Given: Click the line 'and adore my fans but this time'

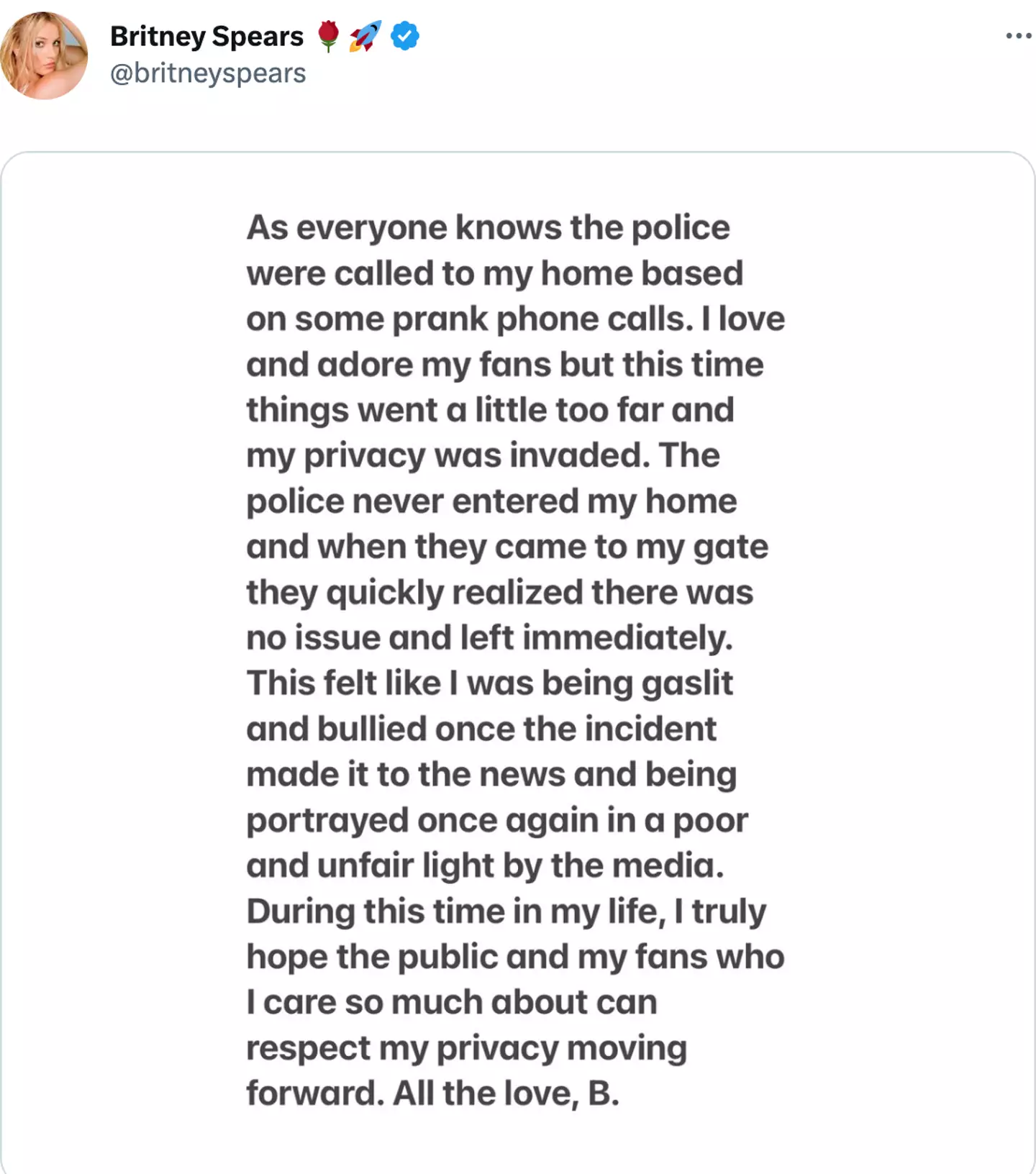Looking at the screenshot, I should click(504, 365).
